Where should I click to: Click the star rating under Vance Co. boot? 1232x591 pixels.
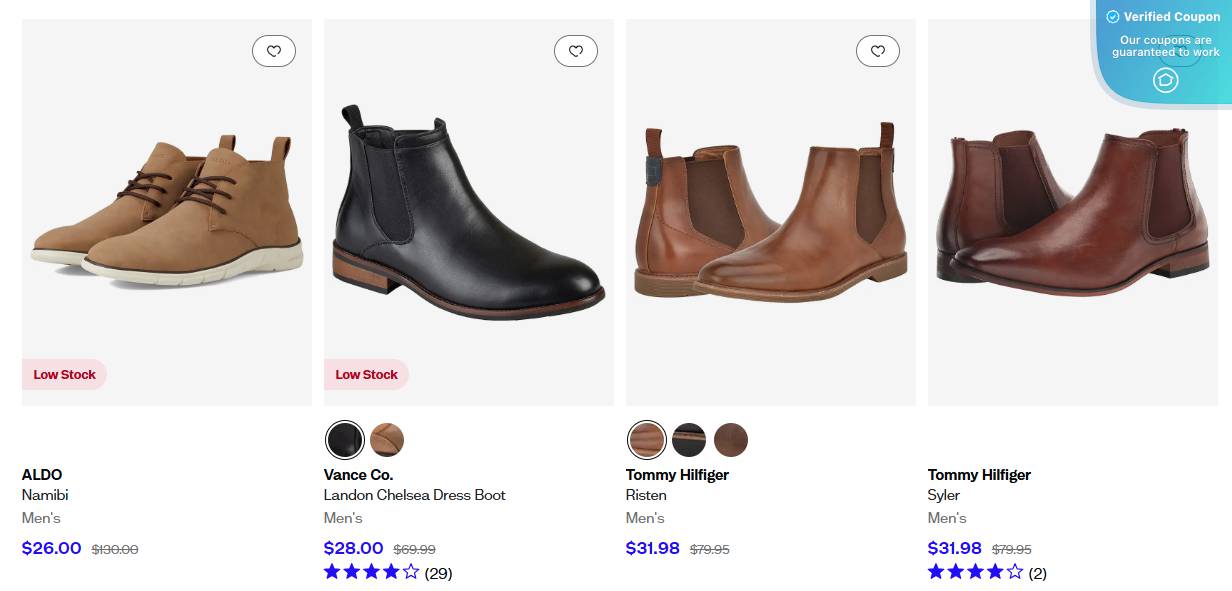click(x=369, y=571)
